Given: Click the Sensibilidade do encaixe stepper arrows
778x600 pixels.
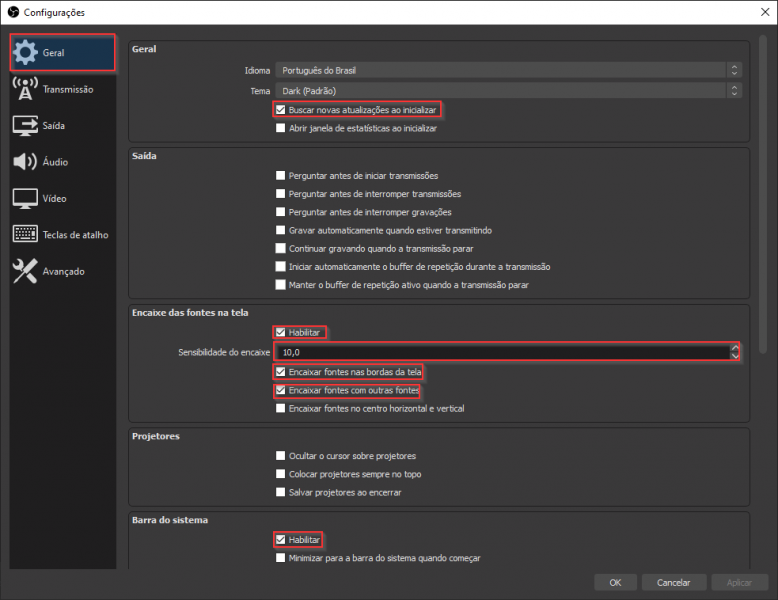Looking at the screenshot, I should point(735,352).
